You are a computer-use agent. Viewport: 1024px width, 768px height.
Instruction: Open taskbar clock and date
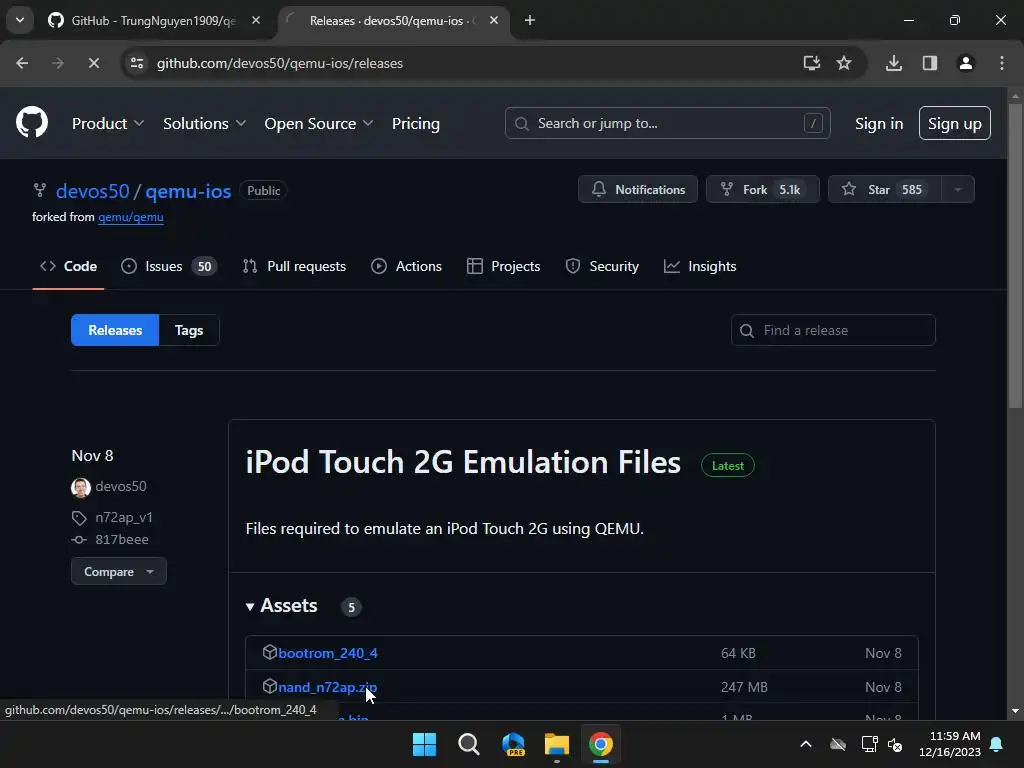click(x=950, y=744)
